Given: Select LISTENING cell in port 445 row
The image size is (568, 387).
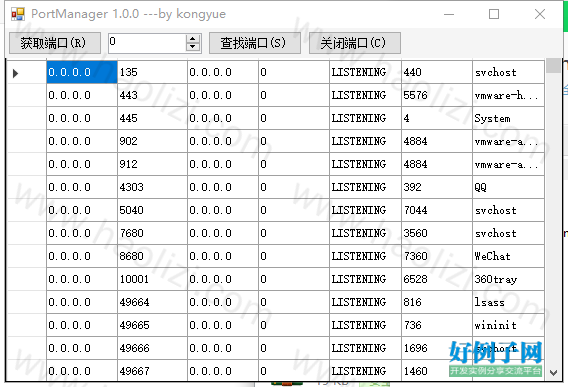Looking at the screenshot, I should (366, 118).
